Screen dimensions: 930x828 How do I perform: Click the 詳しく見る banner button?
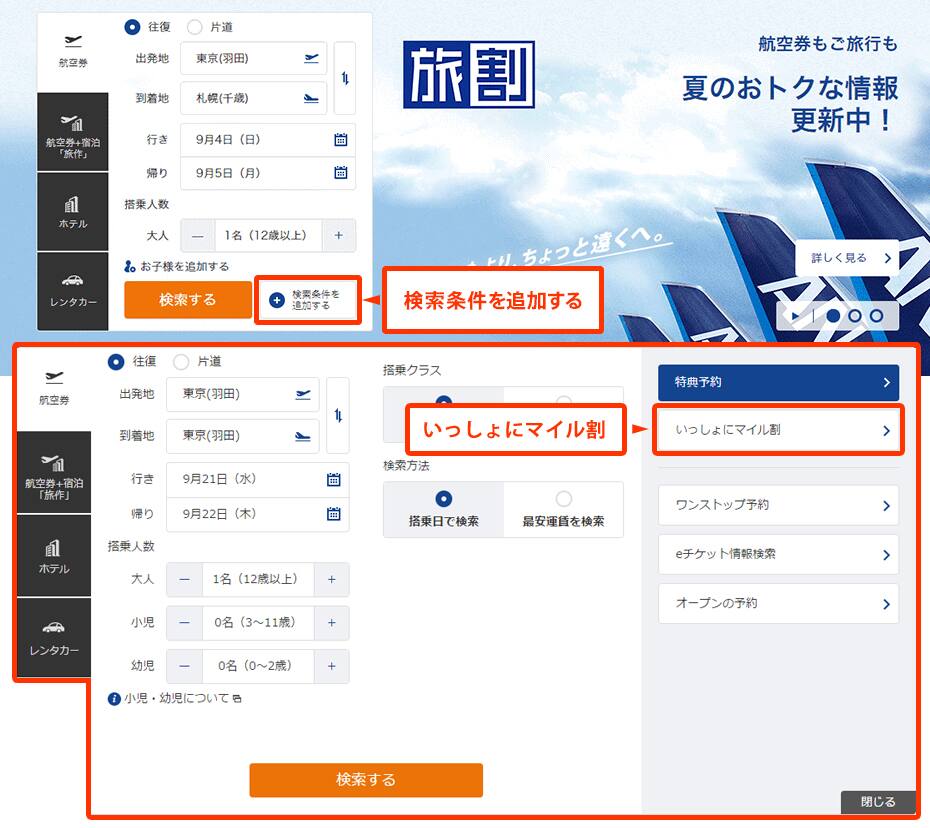pyautogui.click(x=847, y=258)
